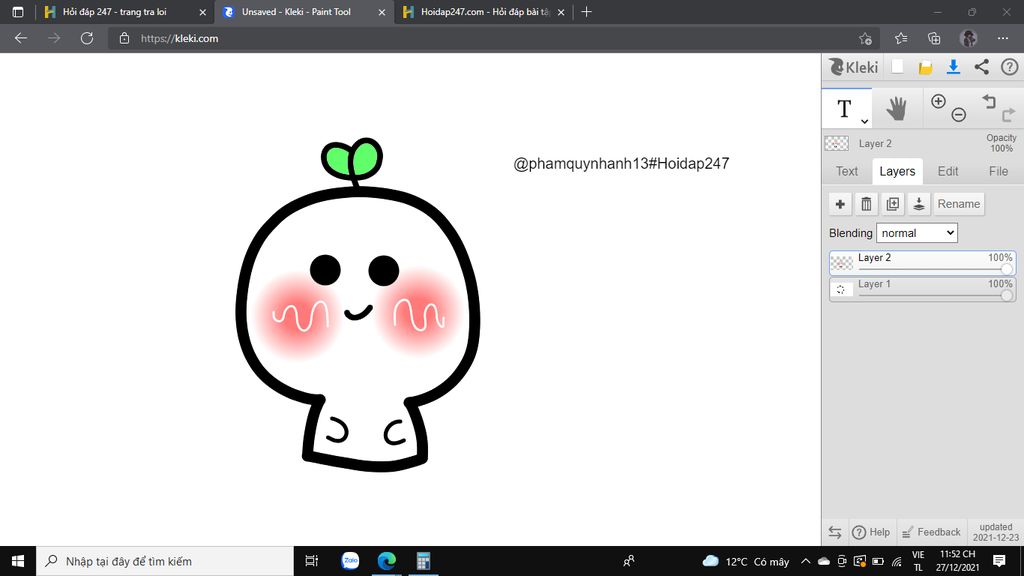Open the notification center
Image resolution: width=1024 pixels, height=576 pixels.
point(999,561)
